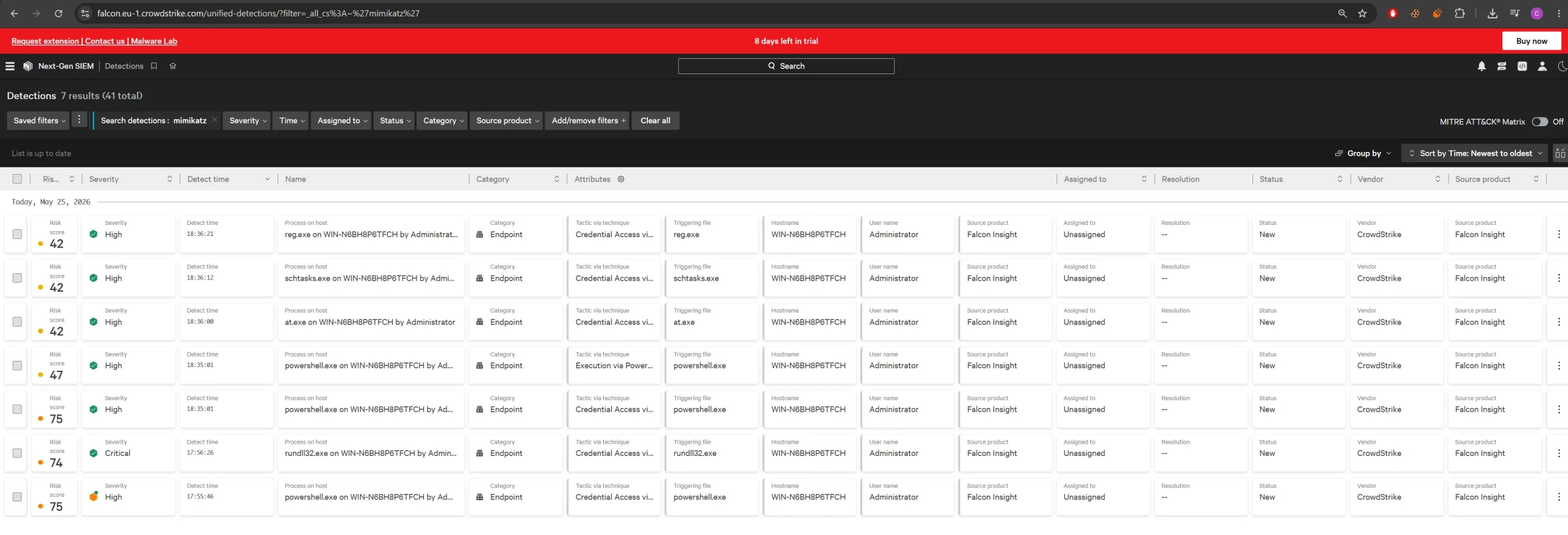Click the Buy now button

(1531, 41)
